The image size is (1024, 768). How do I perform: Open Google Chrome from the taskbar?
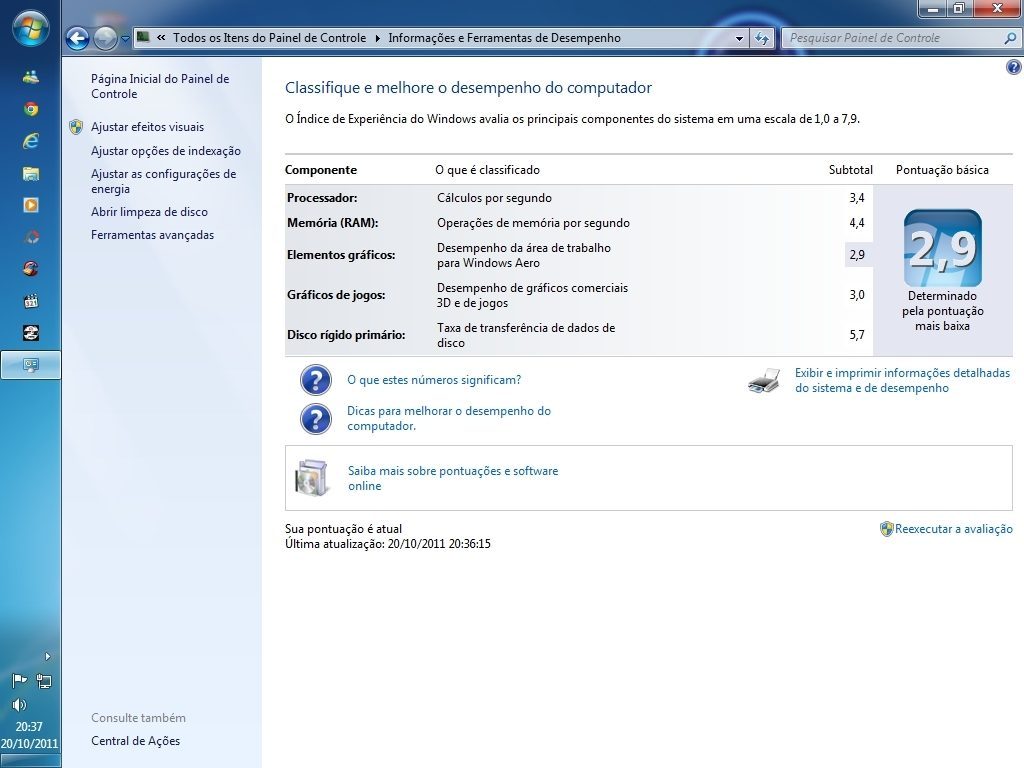pyautogui.click(x=31, y=109)
